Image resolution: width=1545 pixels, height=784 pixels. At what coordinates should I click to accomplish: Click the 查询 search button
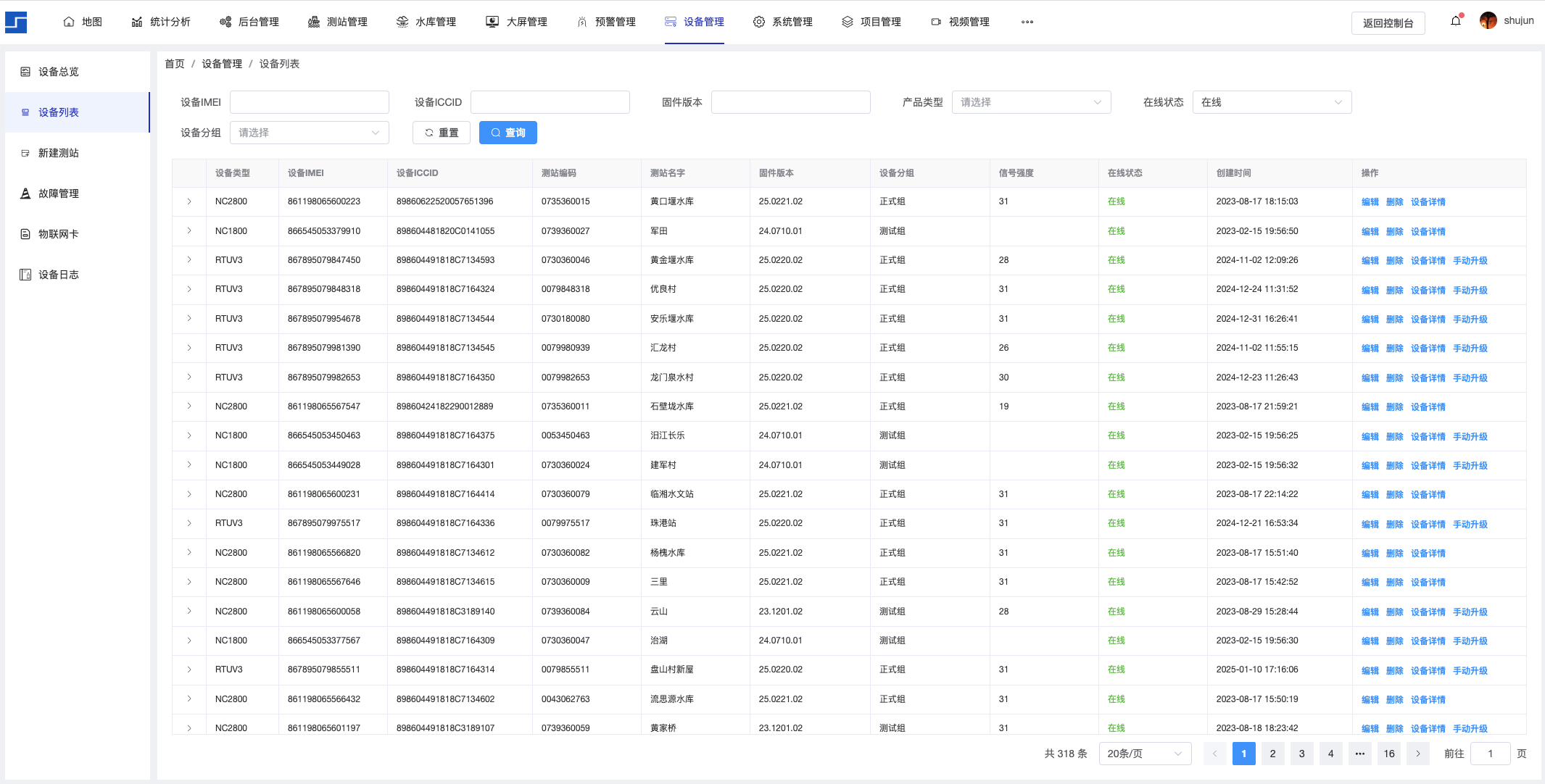[508, 133]
